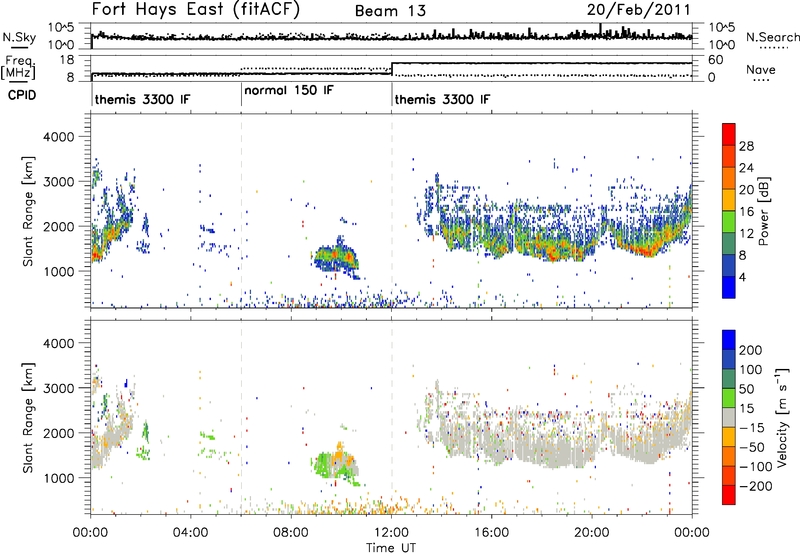Click the 'Power [dB]' colorbar title
The height and width of the screenshot is (554, 800).
click(x=763, y=211)
